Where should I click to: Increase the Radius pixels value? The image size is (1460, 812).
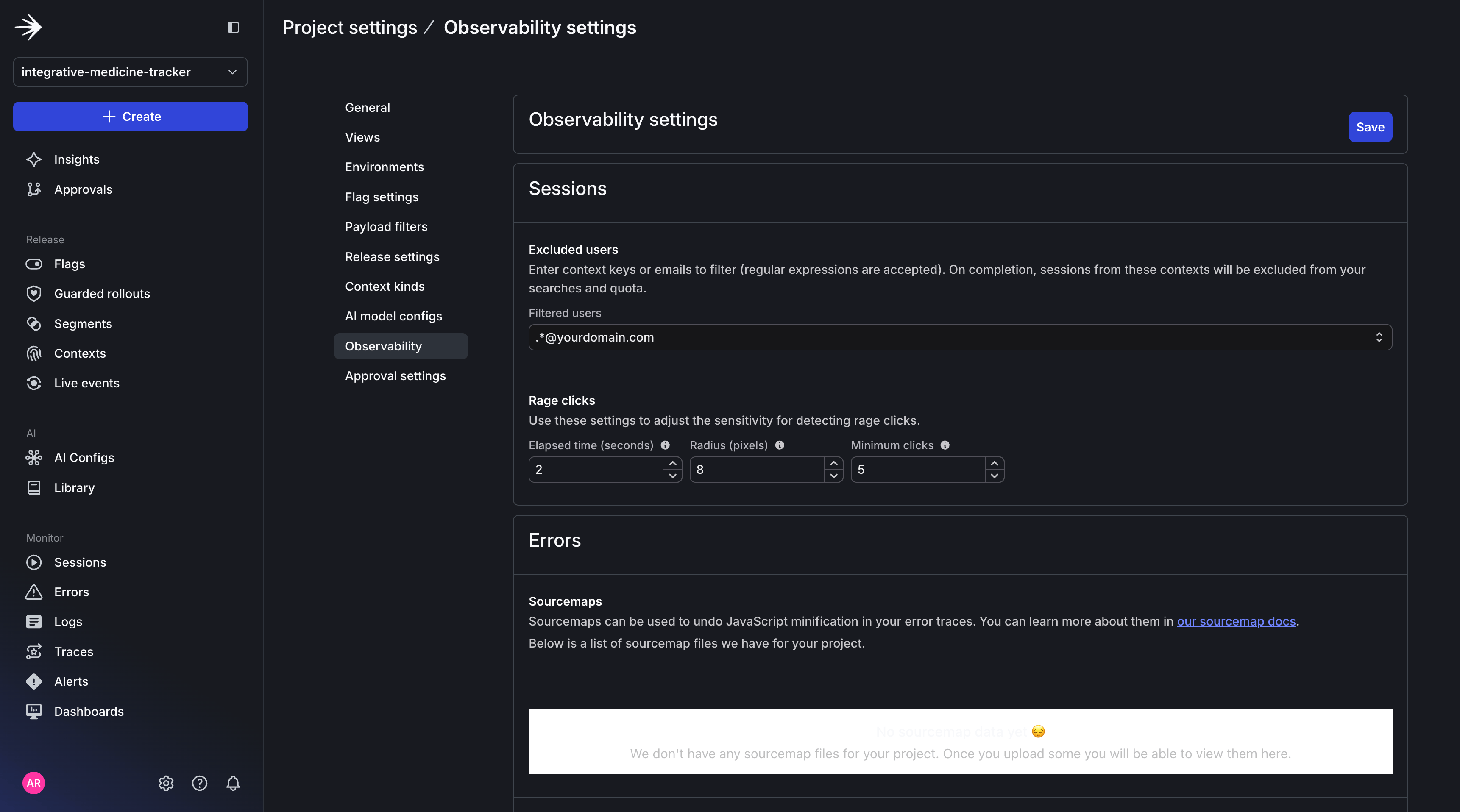pyautogui.click(x=833, y=463)
